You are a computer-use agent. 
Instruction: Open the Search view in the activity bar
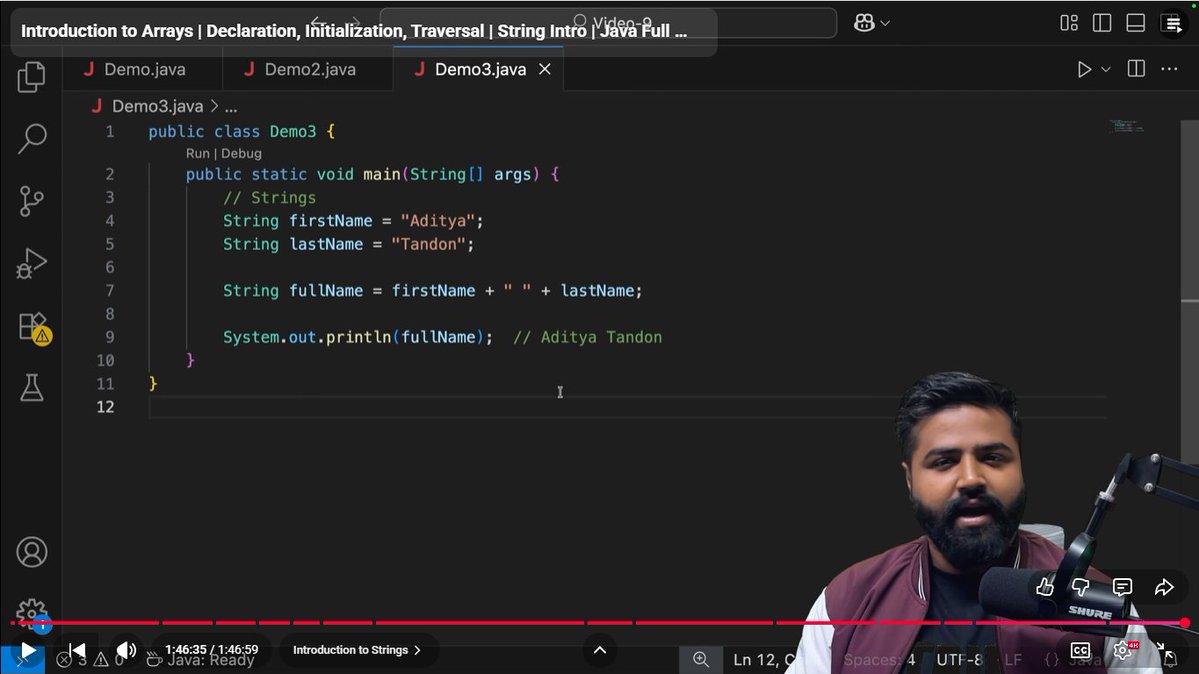31,138
